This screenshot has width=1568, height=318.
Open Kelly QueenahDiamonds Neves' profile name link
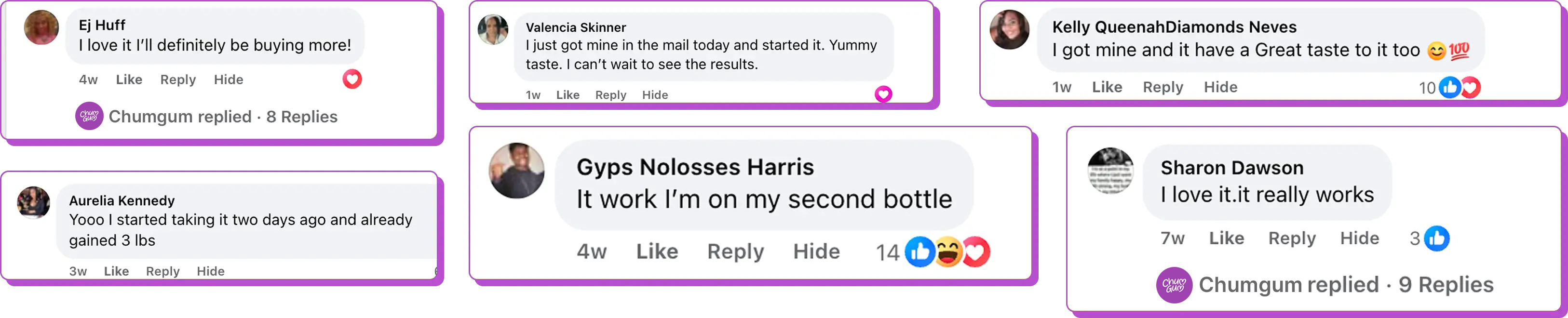[1174, 27]
